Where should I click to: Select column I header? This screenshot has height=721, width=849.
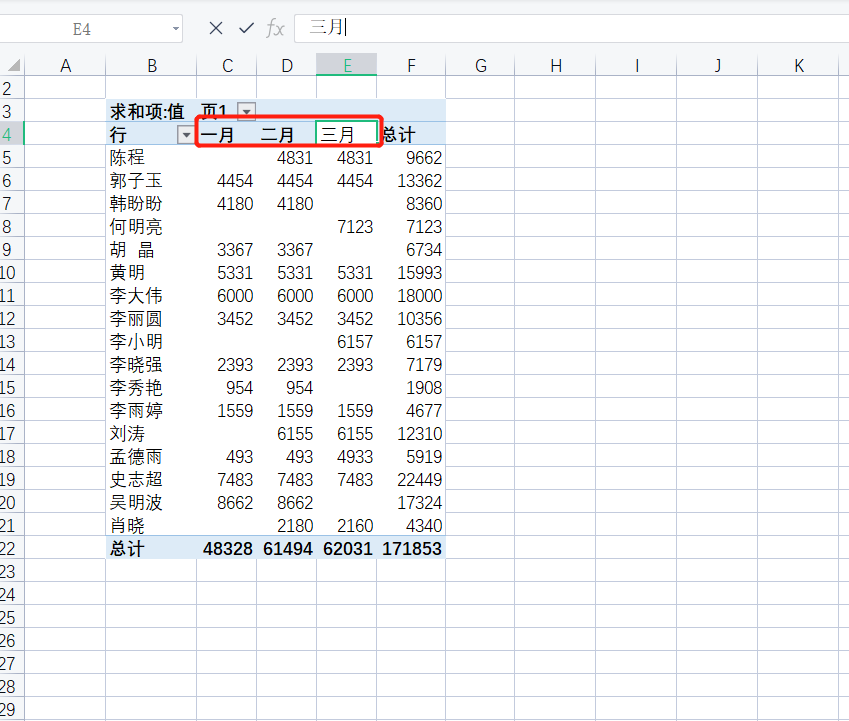[636, 65]
